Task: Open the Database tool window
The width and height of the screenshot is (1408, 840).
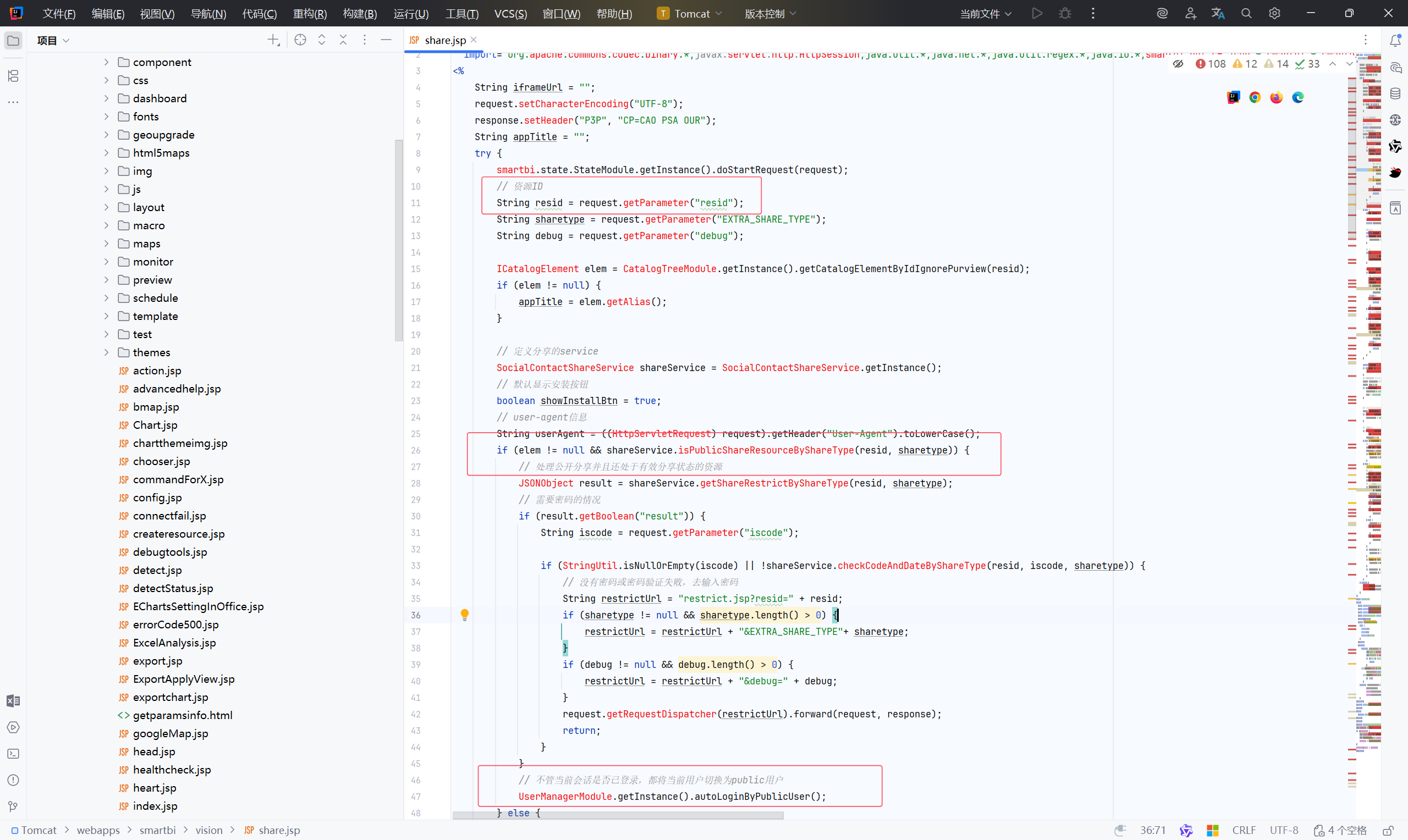Action: coord(1395,94)
